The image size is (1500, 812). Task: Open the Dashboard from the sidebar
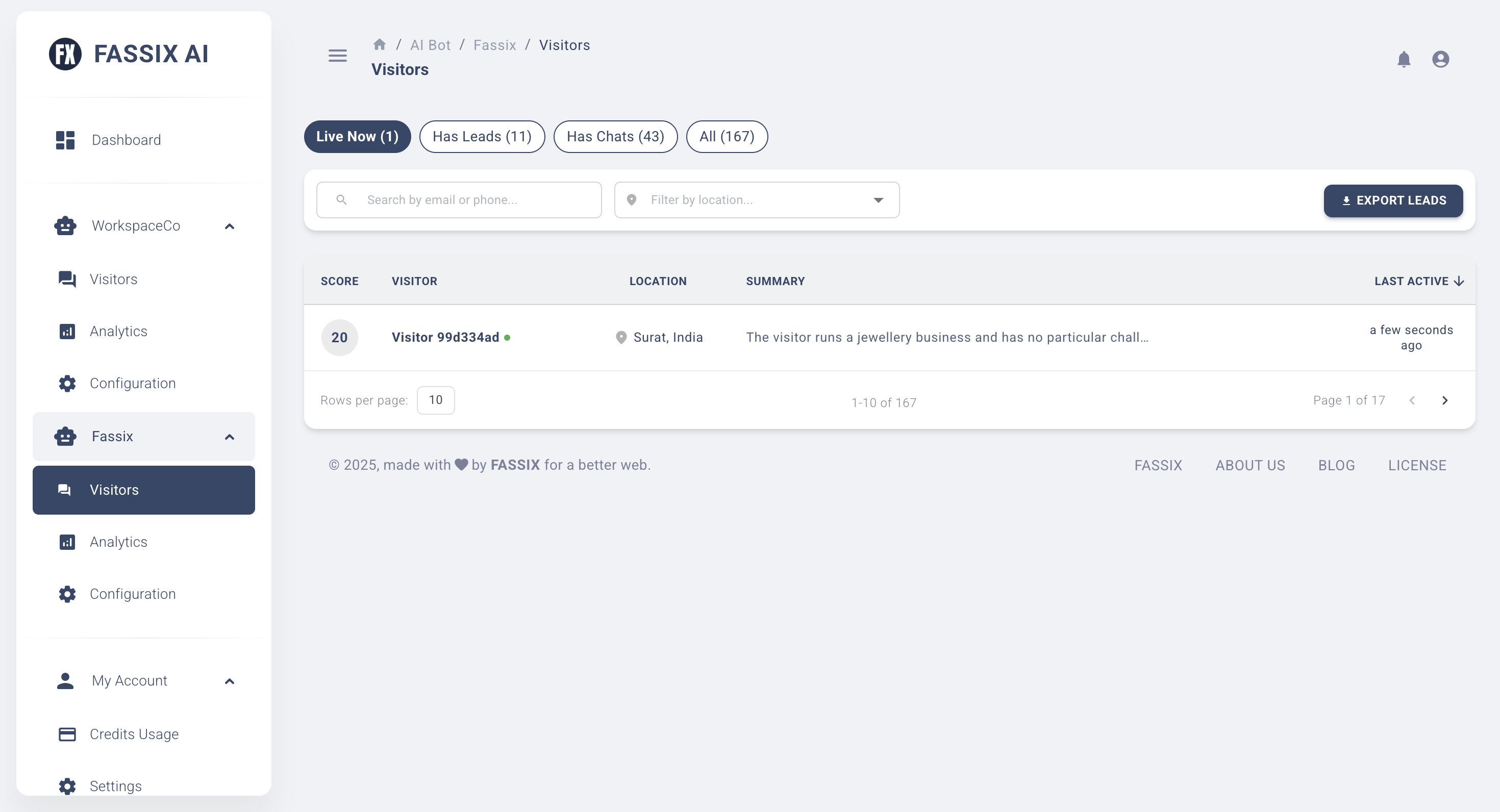(126, 140)
